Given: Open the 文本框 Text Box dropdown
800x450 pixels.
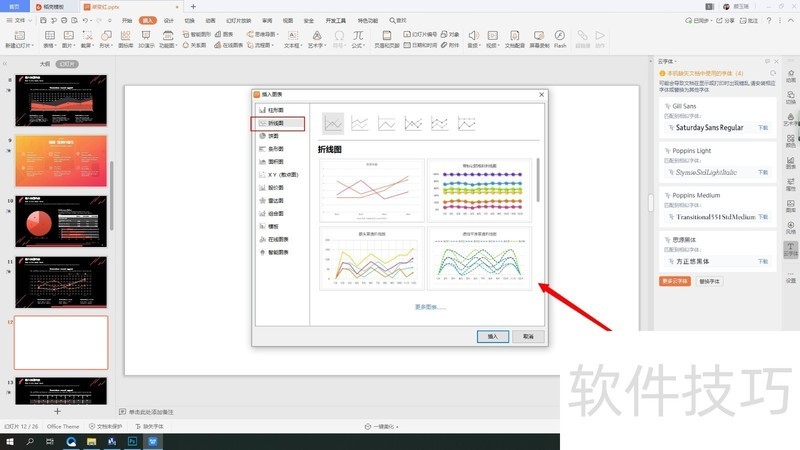Looking at the screenshot, I should click(x=292, y=45).
